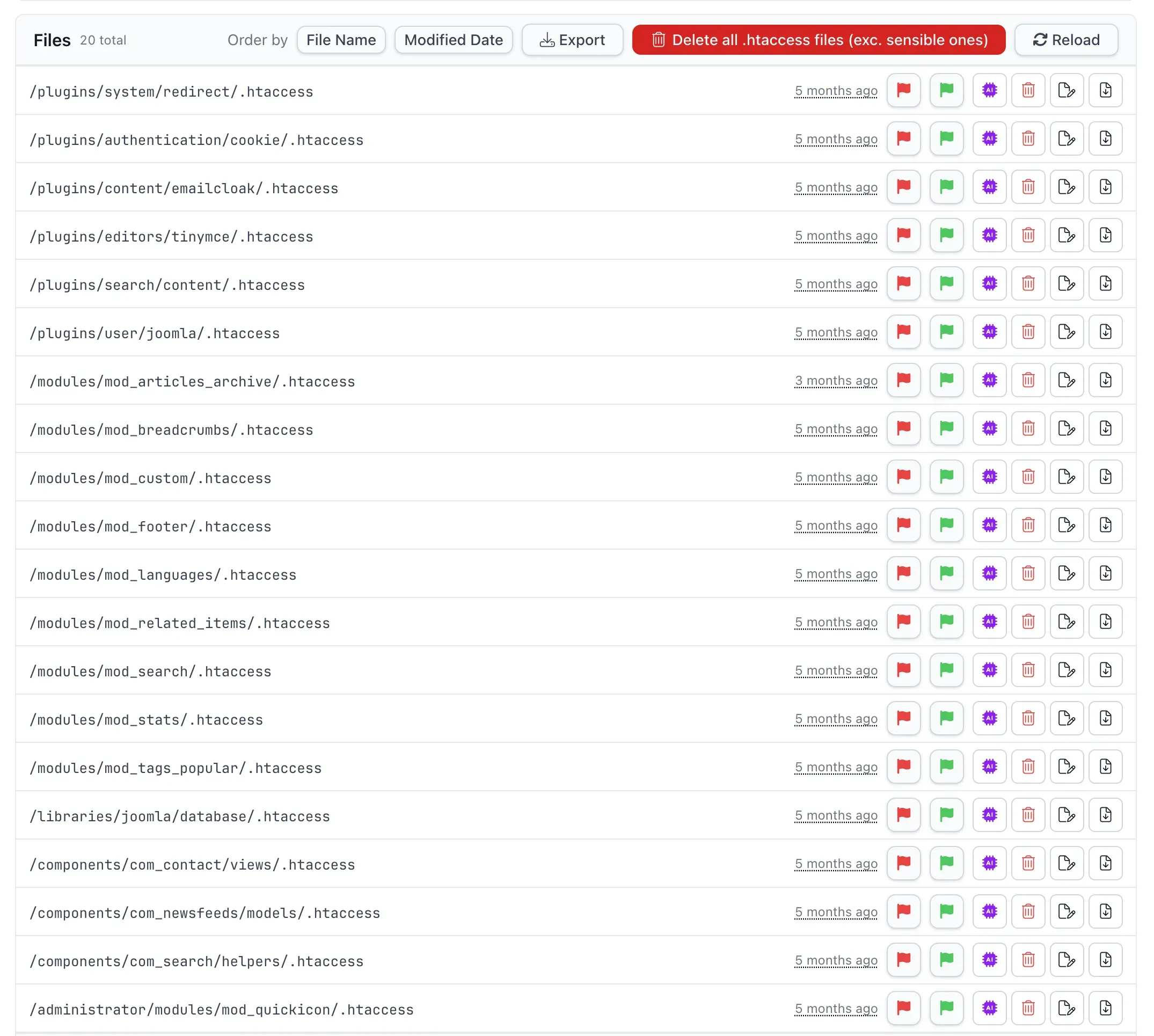Delete /modules/mod_search/.htaccess with trash icon
This screenshot has height=1036, width=1154.
(1028, 670)
